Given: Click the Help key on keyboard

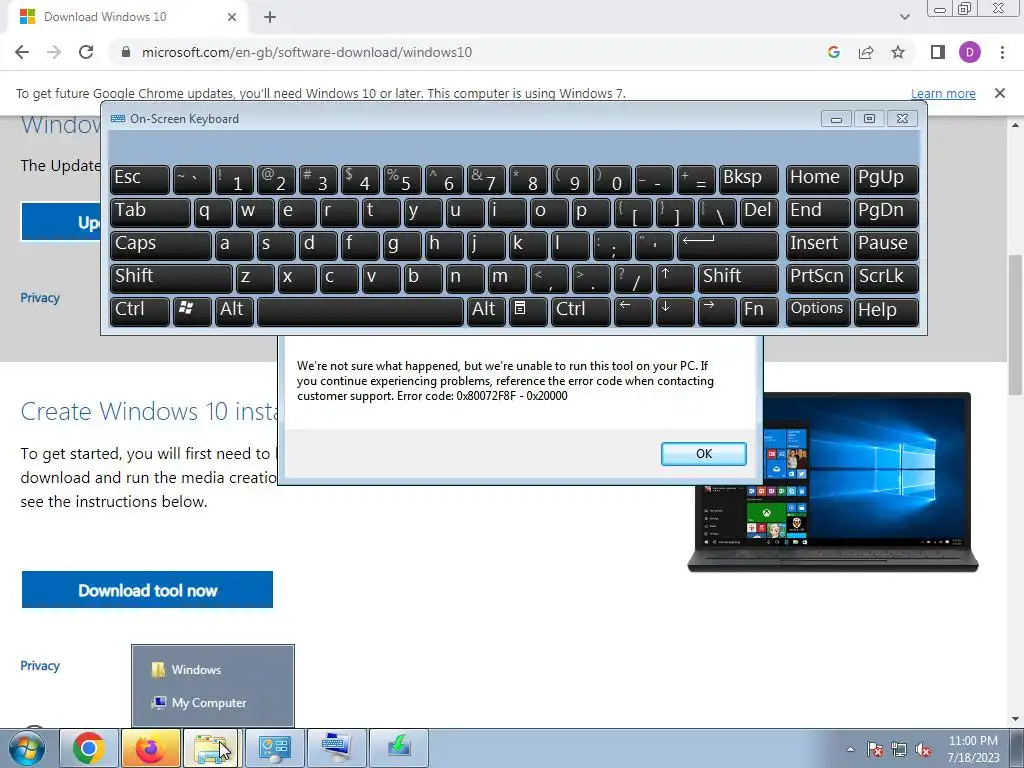Looking at the screenshot, I should point(886,311).
